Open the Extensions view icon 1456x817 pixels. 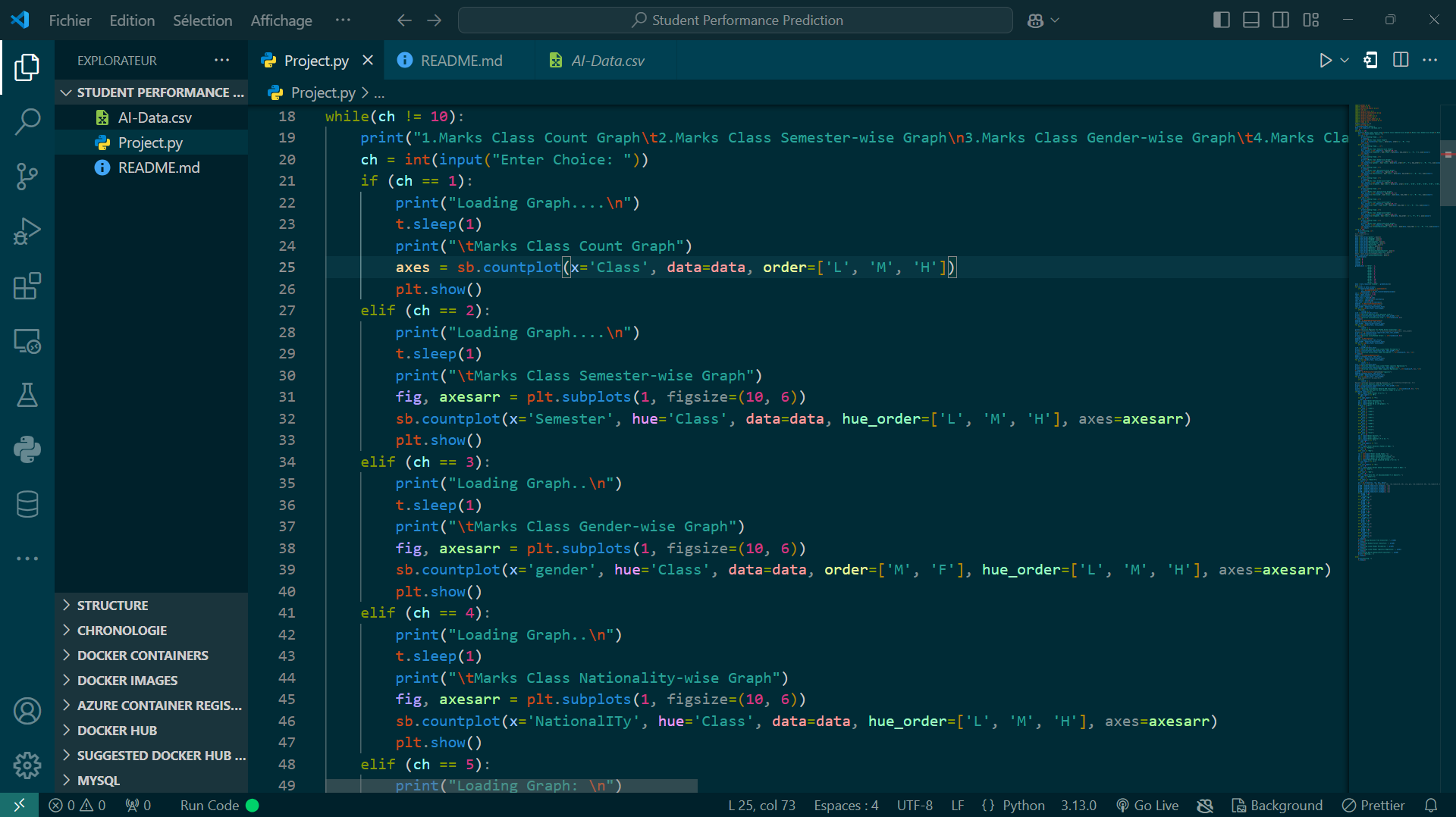pos(27,286)
